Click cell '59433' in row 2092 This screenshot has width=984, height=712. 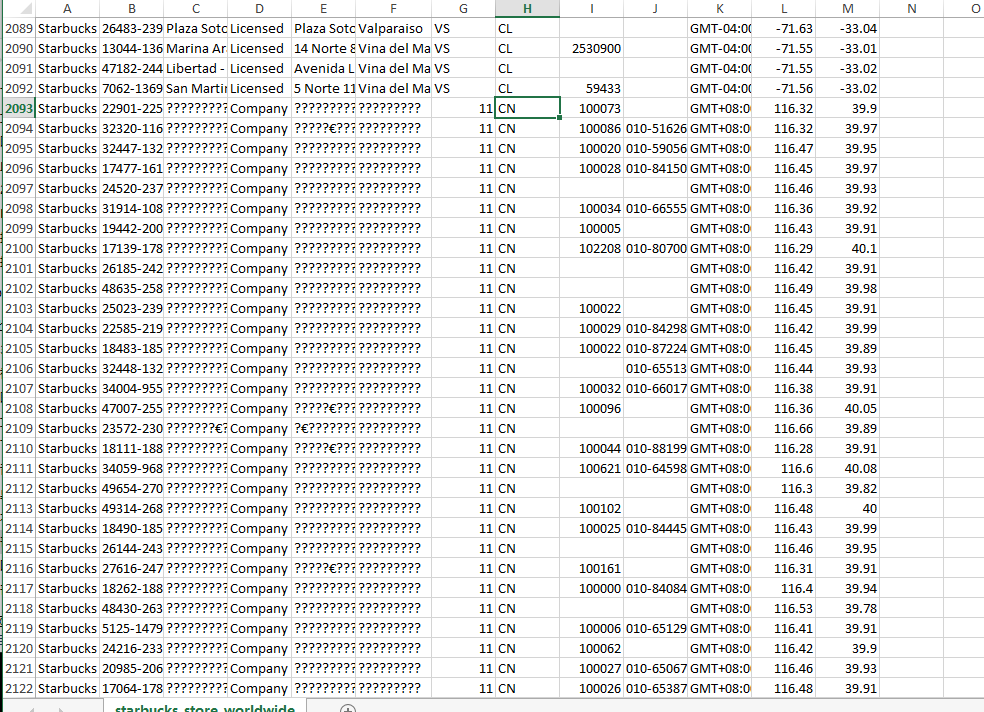[591, 88]
